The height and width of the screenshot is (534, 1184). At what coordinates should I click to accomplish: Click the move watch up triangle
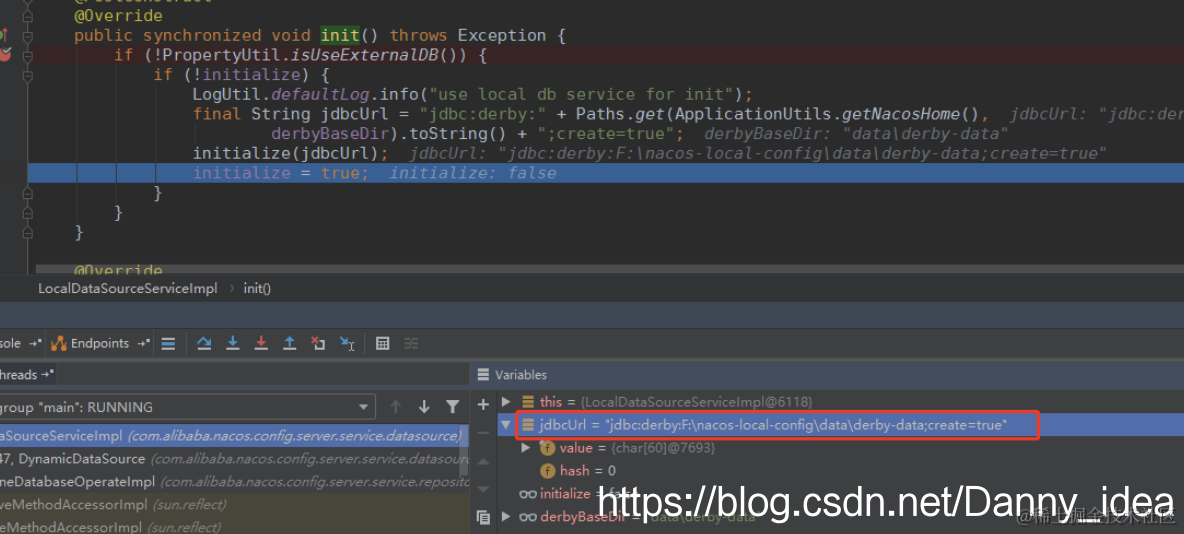[x=483, y=461]
